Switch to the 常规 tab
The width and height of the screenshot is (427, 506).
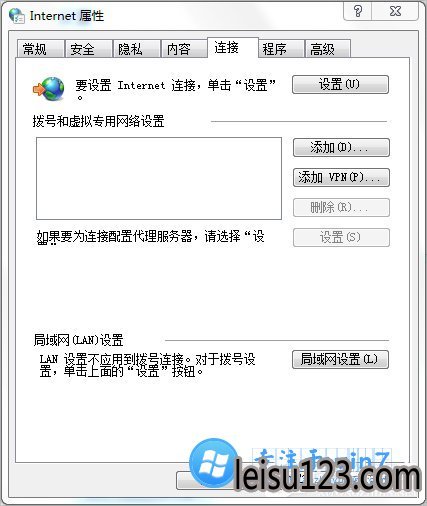click(40, 49)
